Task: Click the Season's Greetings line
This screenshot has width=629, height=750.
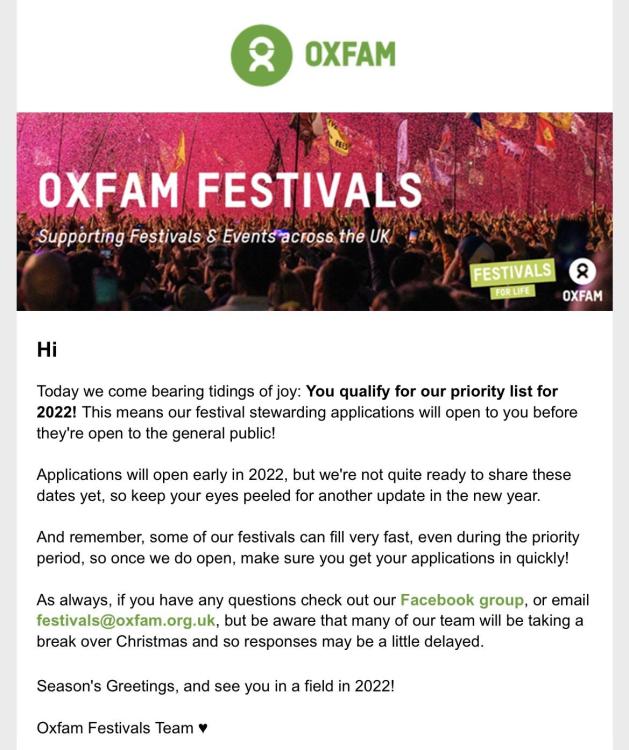Action: (x=216, y=686)
